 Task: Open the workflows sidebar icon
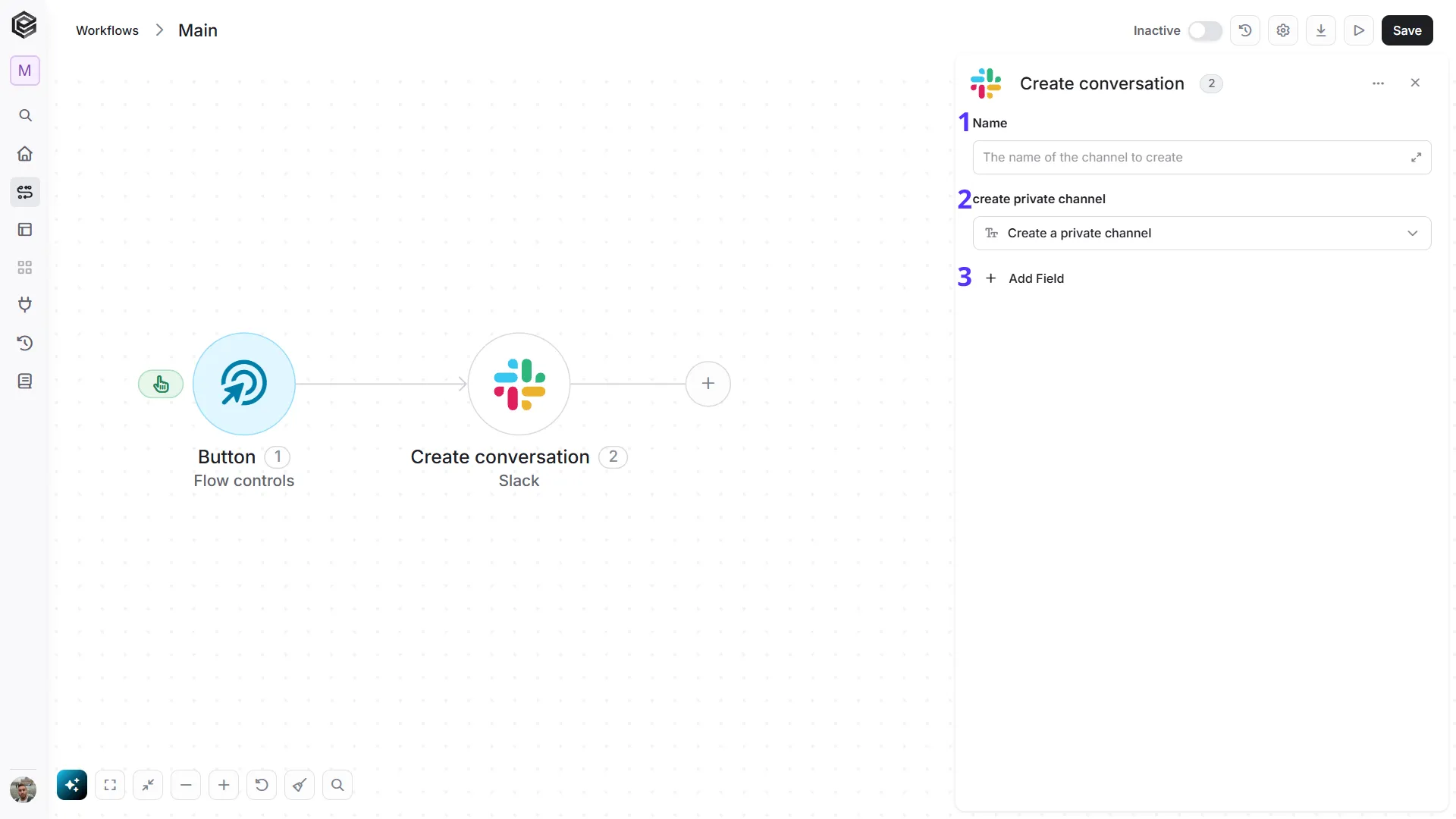tap(25, 192)
